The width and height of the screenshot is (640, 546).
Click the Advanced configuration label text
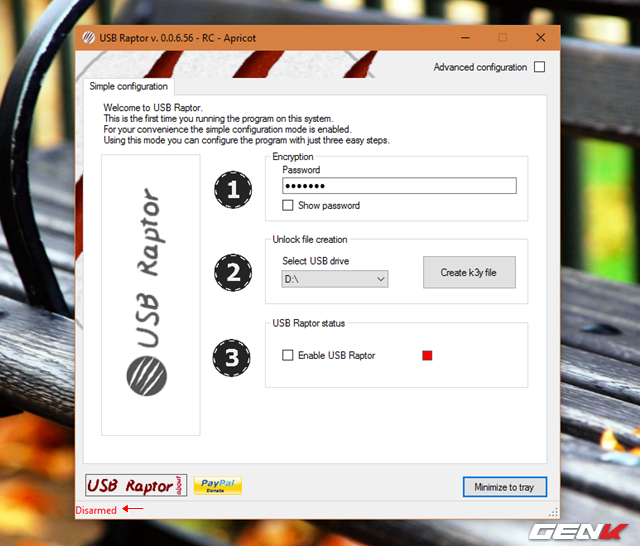coord(480,67)
